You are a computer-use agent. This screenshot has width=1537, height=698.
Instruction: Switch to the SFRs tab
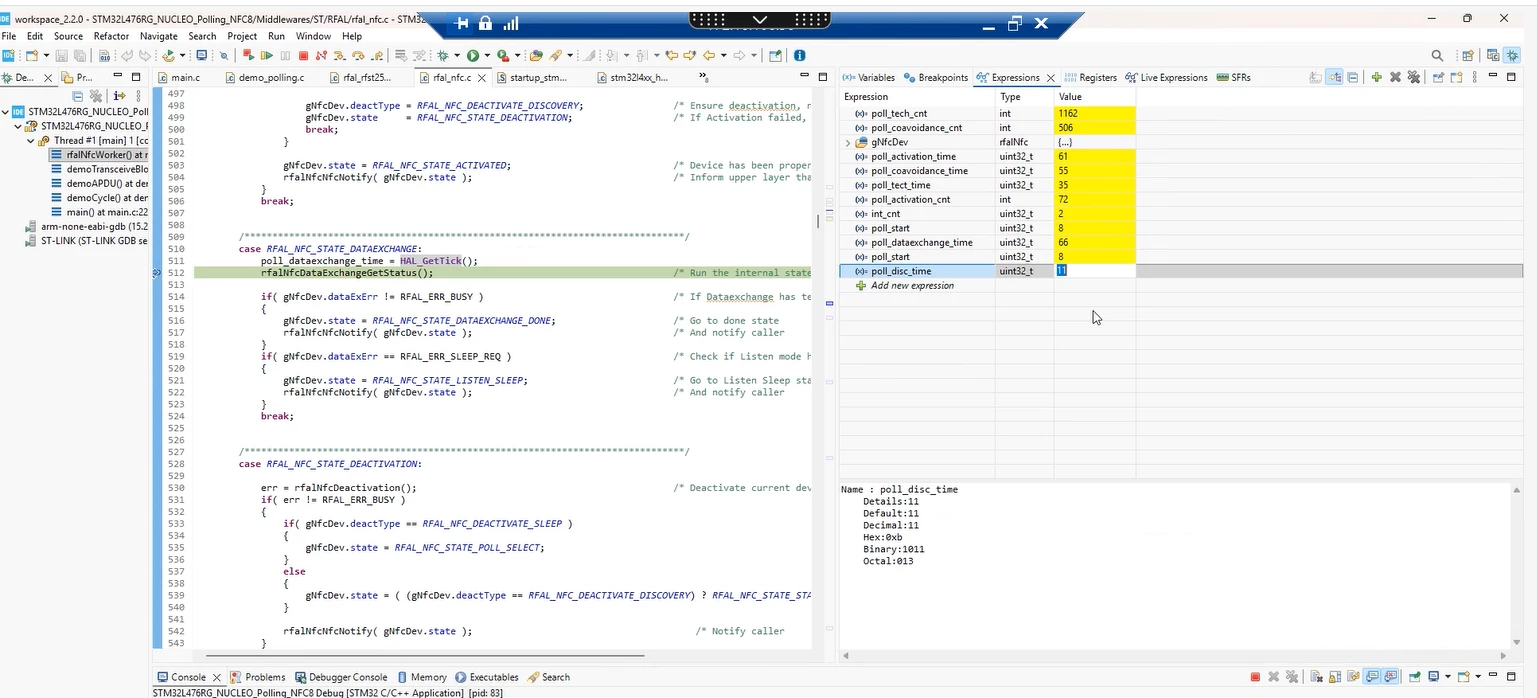(x=1233, y=77)
